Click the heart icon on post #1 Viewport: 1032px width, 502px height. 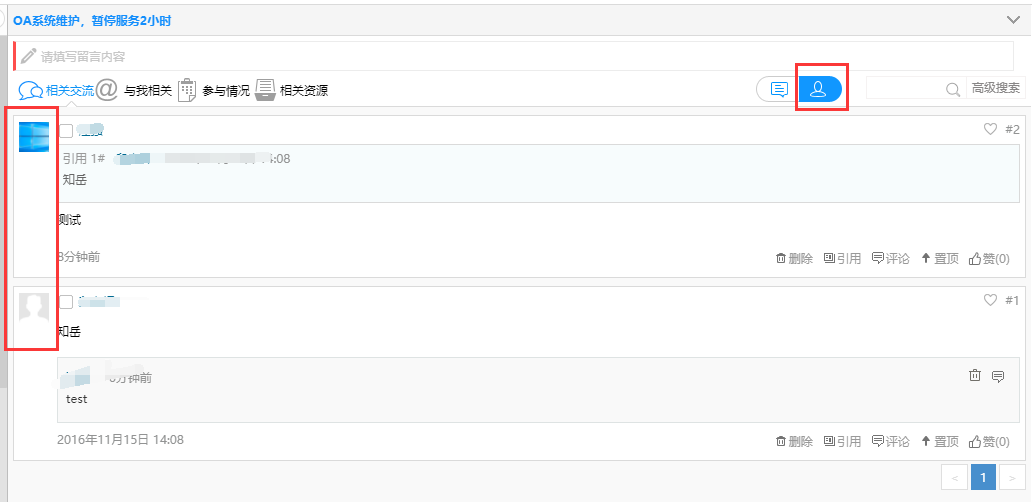pyautogui.click(x=991, y=300)
